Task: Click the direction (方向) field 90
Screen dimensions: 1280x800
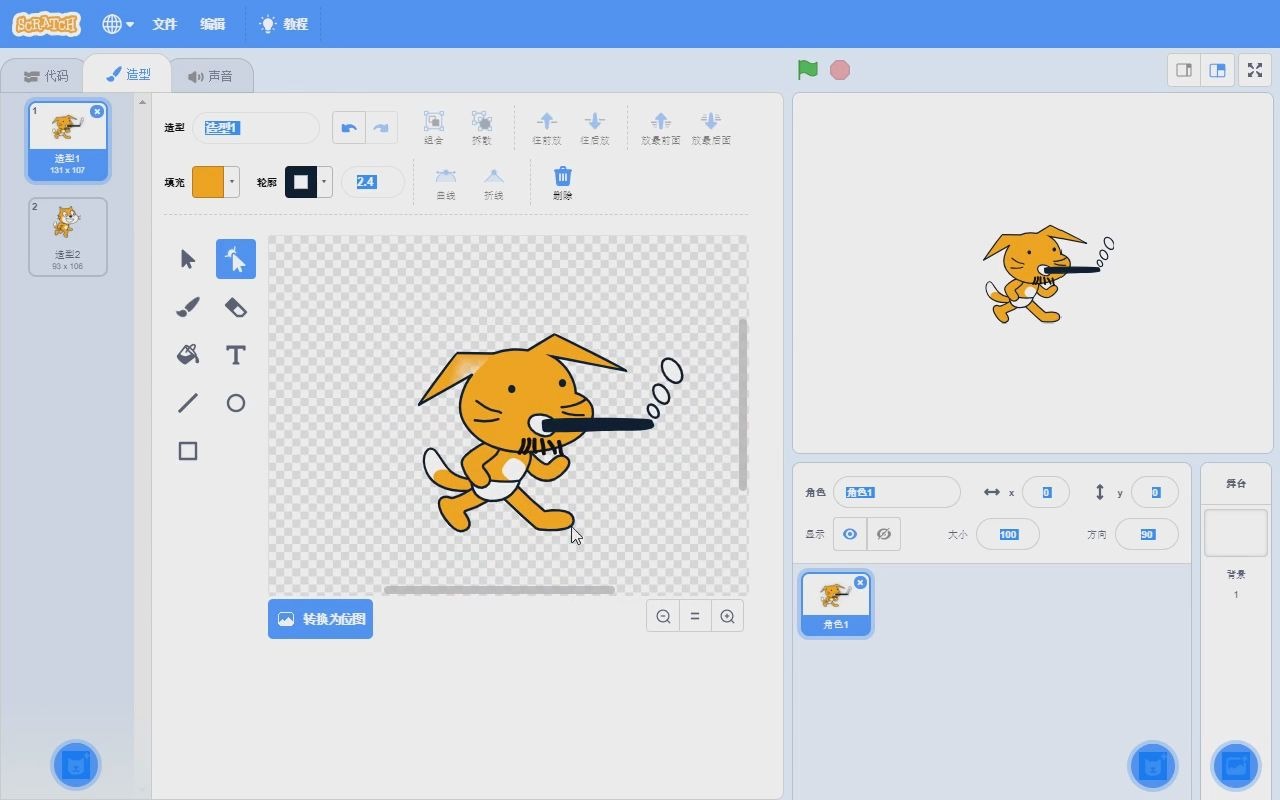Action: (x=1147, y=534)
